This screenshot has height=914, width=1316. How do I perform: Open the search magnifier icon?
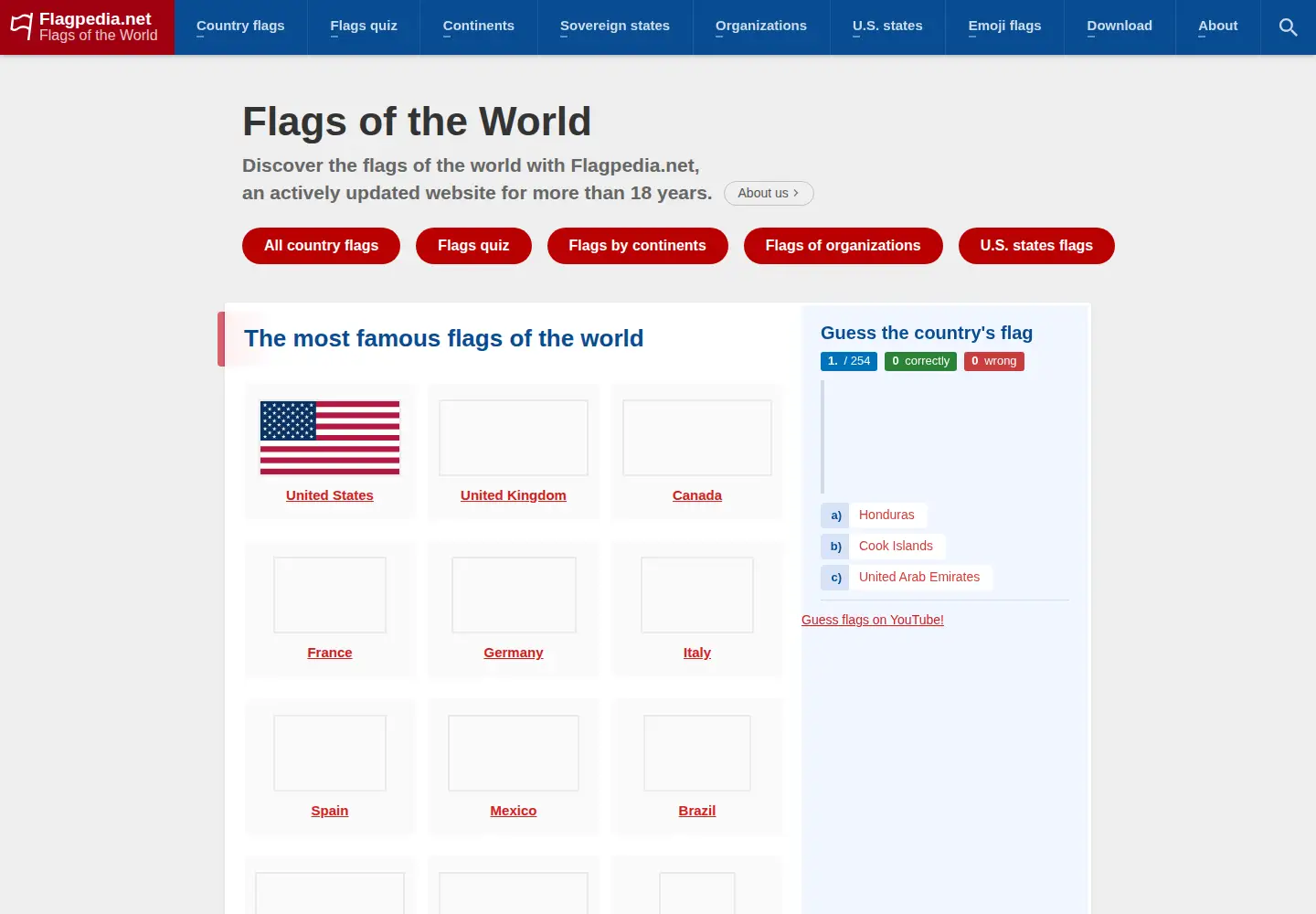point(1288,27)
